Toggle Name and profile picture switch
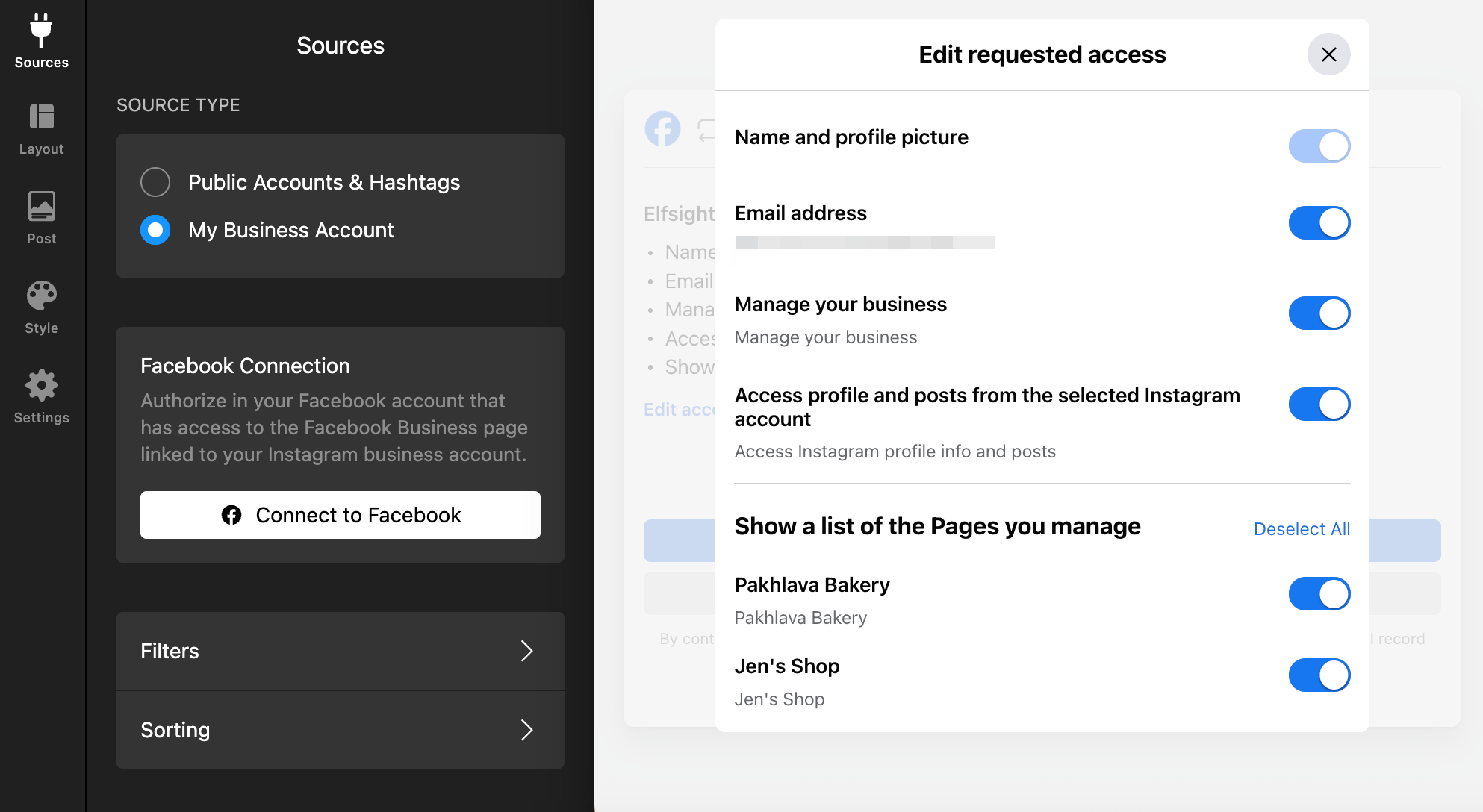Image resolution: width=1483 pixels, height=812 pixels. (1319, 146)
